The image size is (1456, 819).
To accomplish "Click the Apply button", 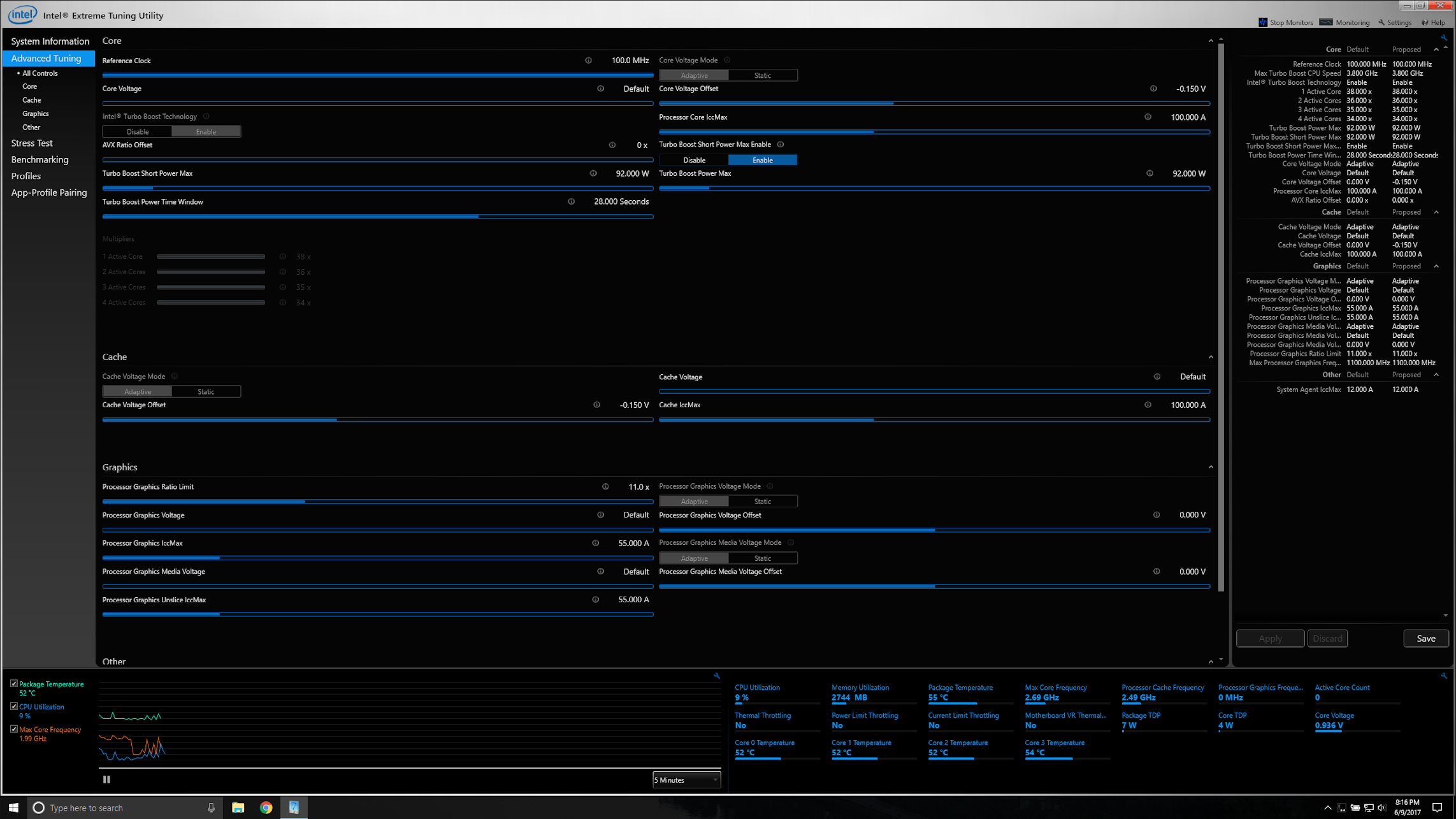I will tap(1270, 639).
